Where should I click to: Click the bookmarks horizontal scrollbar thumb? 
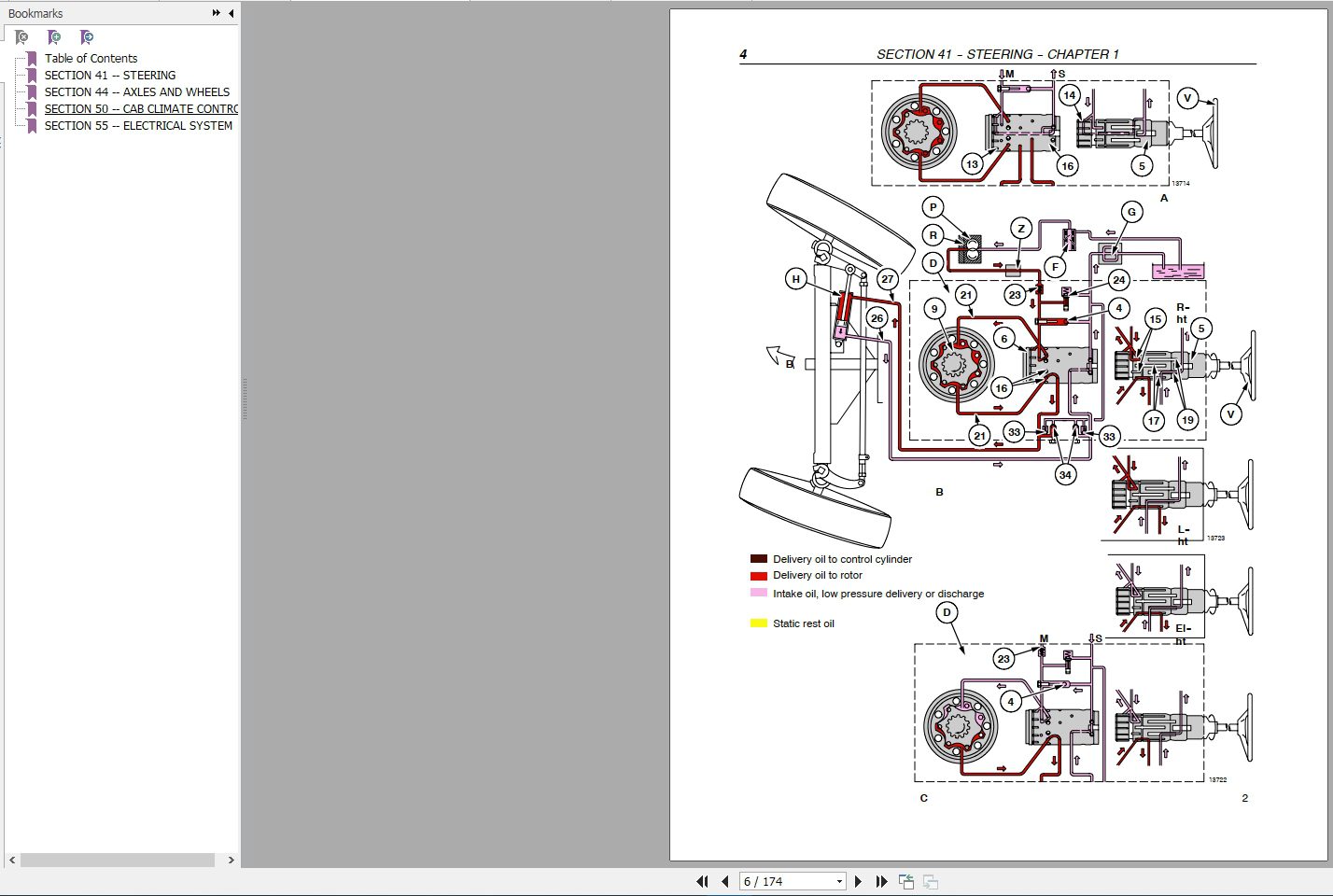[118, 860]
